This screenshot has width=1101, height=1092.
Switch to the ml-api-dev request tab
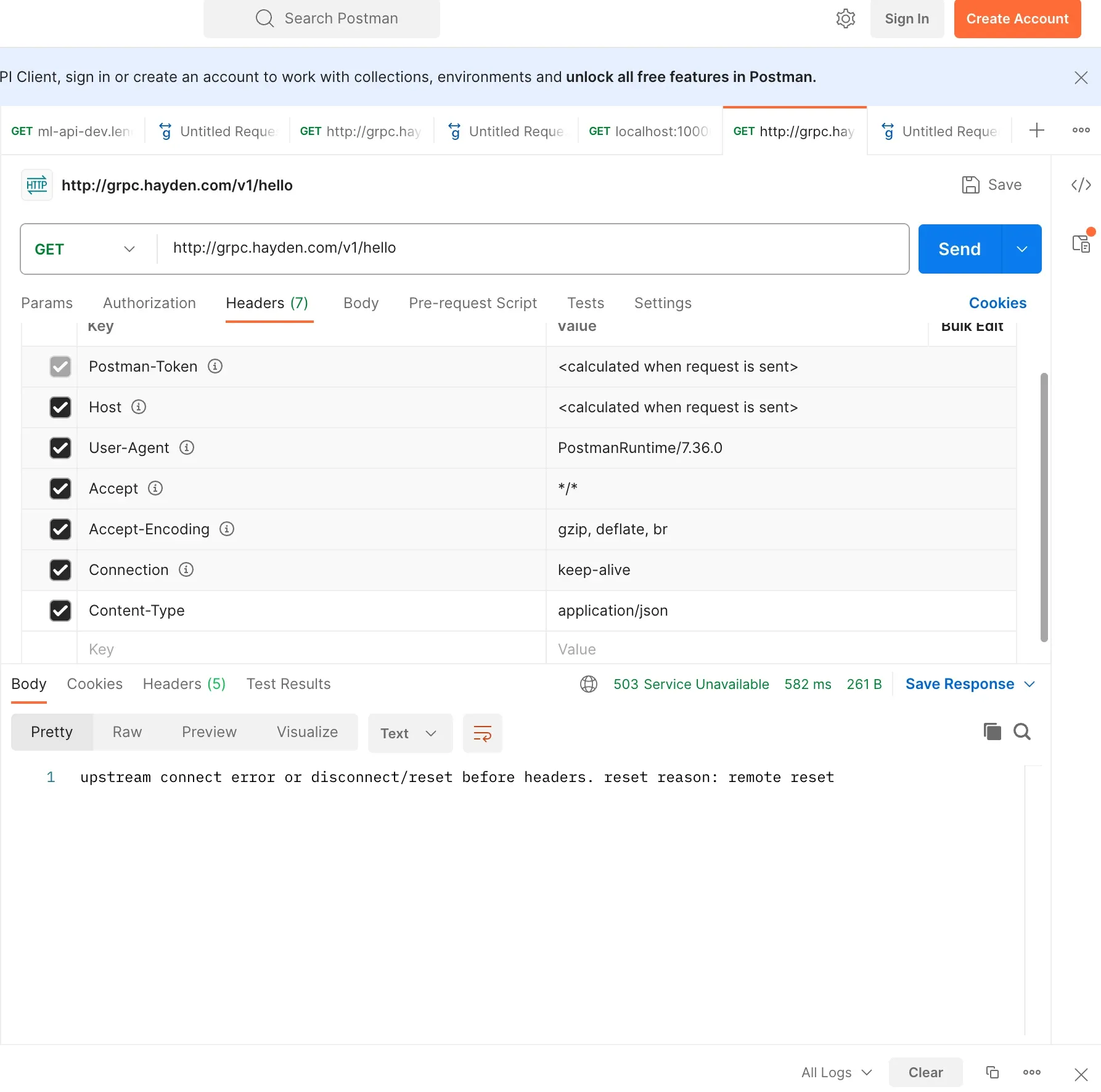pos(72,131)
